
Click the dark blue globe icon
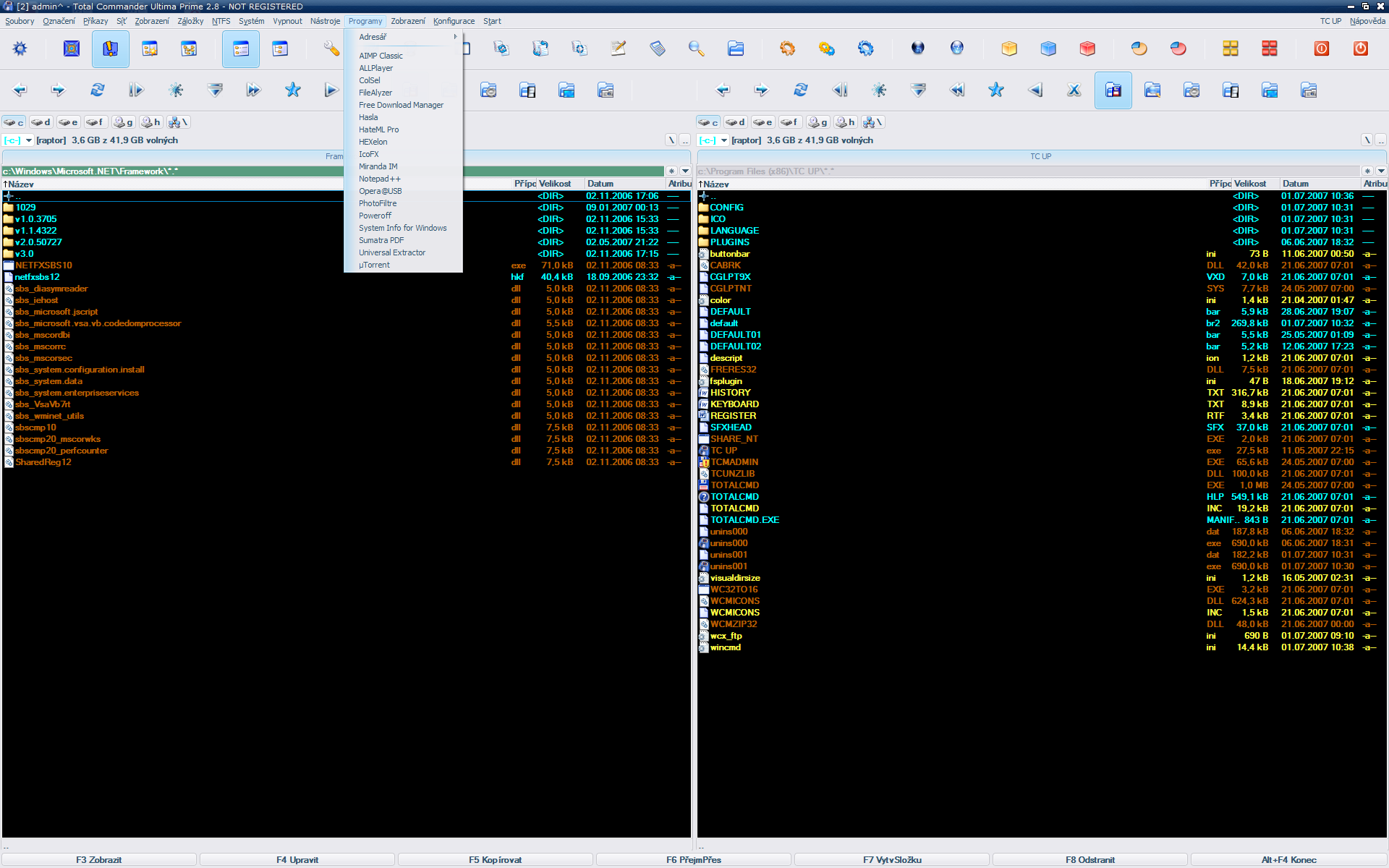click(918, 48)
